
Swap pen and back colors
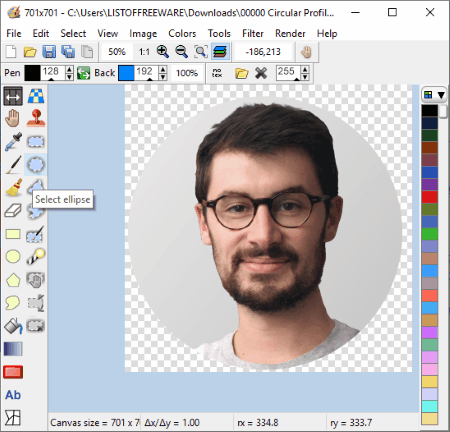(83, 73)
